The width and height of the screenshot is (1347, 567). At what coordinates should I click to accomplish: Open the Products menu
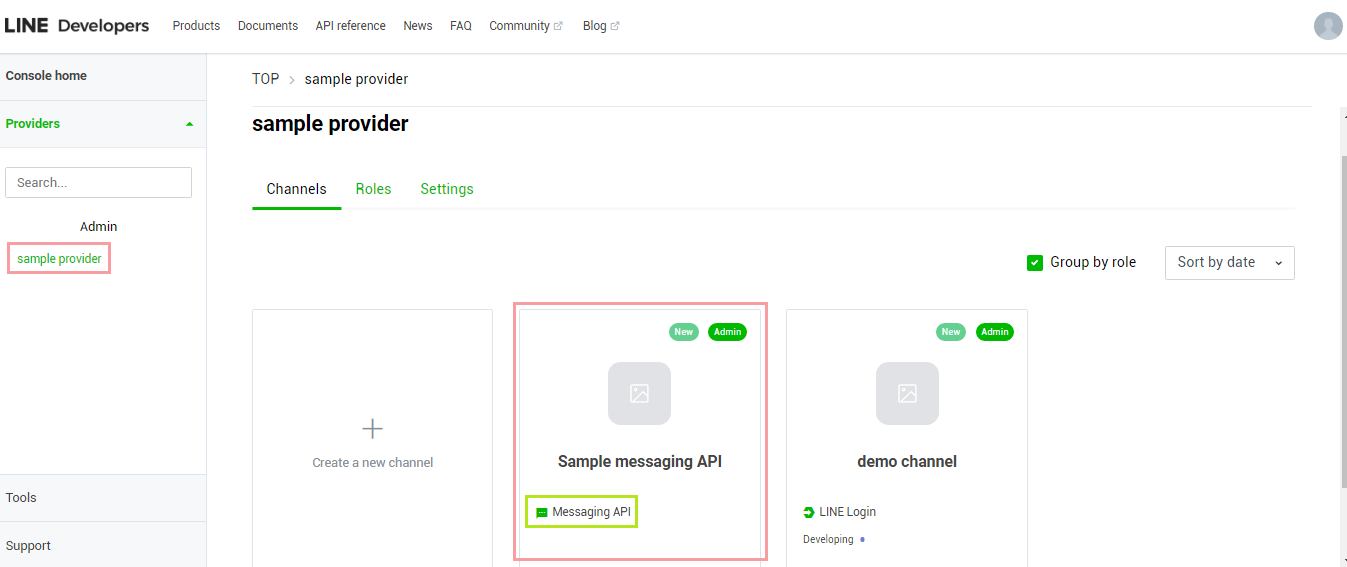[x=196, y=26]
